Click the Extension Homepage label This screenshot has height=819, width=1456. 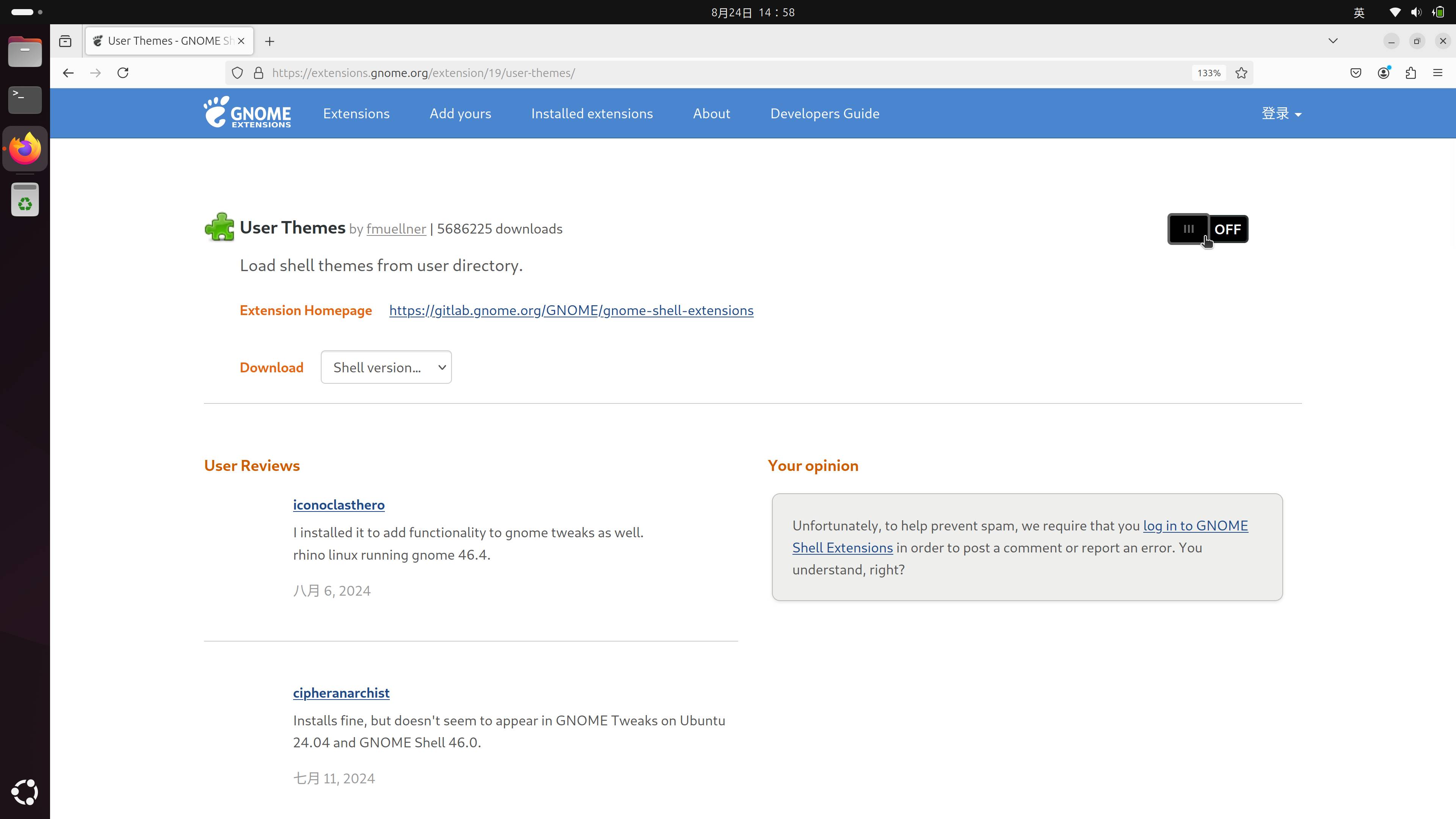[x=306, y=310]
